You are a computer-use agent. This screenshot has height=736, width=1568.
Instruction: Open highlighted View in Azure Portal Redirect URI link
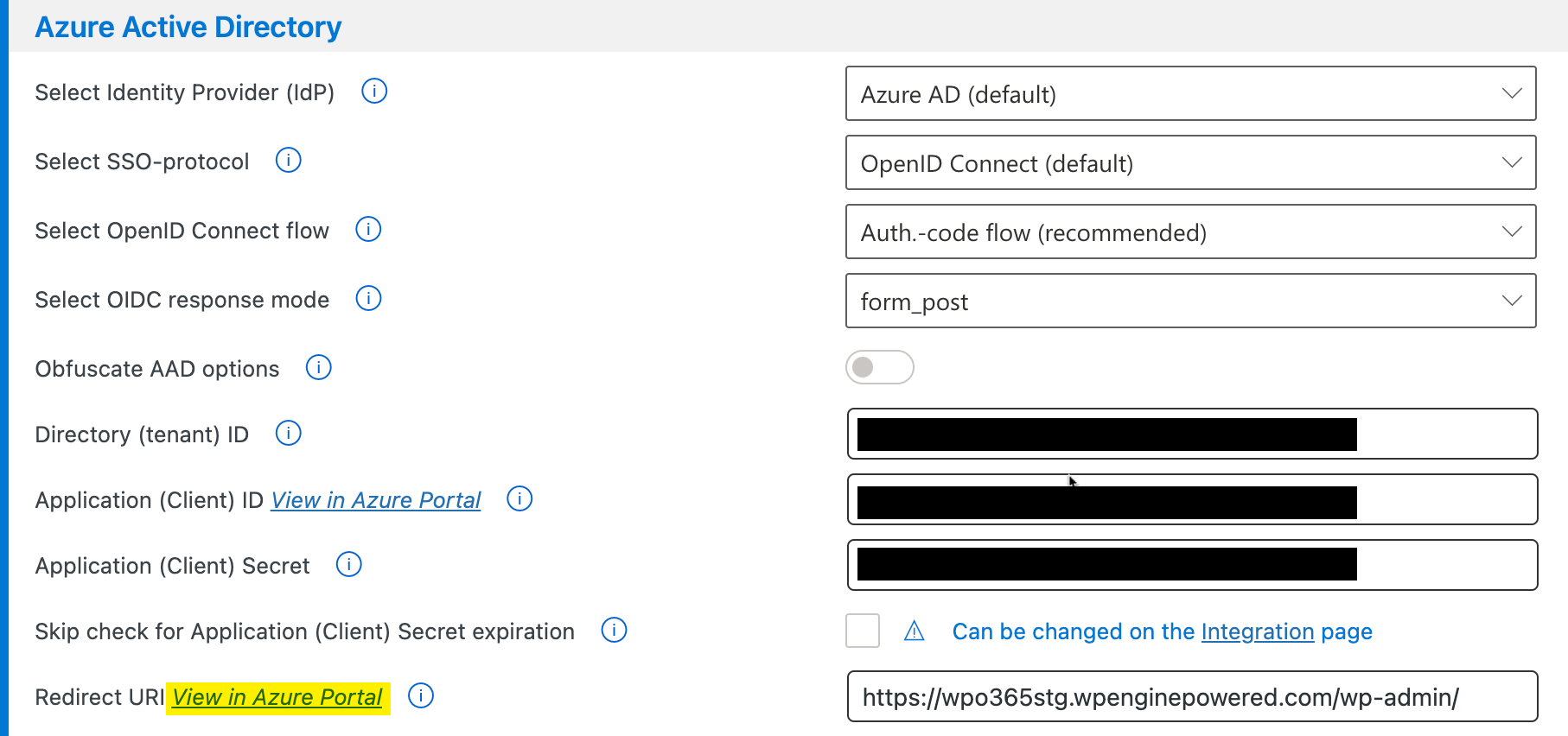point(277,697)
